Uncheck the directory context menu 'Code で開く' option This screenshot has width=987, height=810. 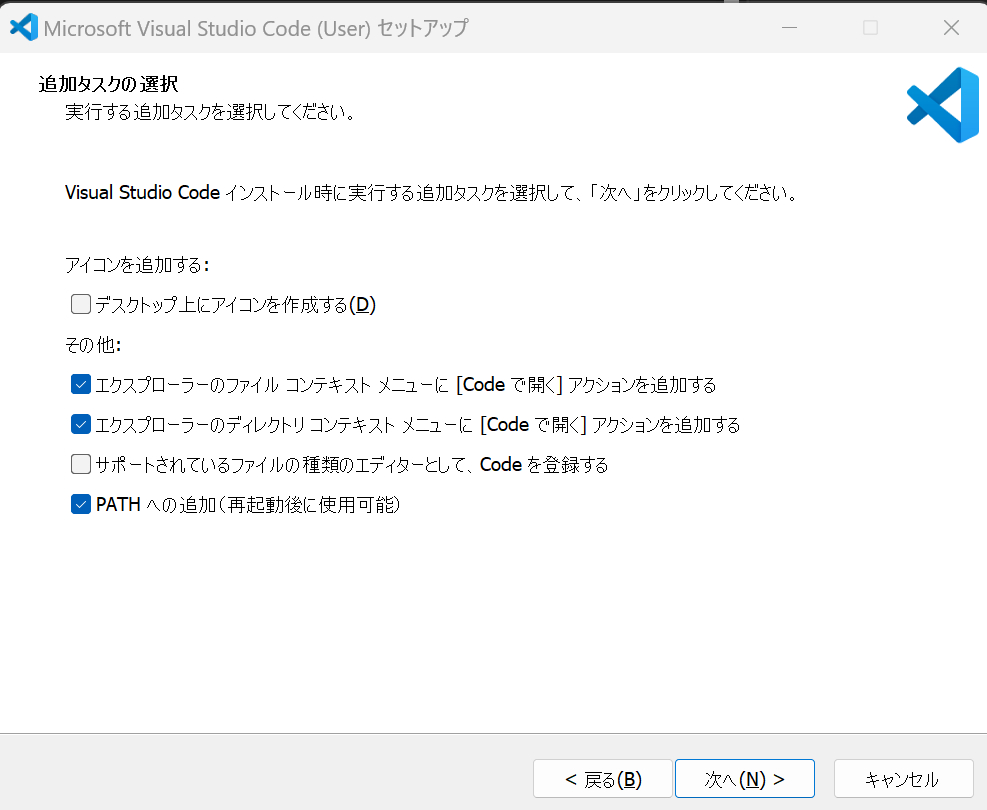(x=81, y=425)
